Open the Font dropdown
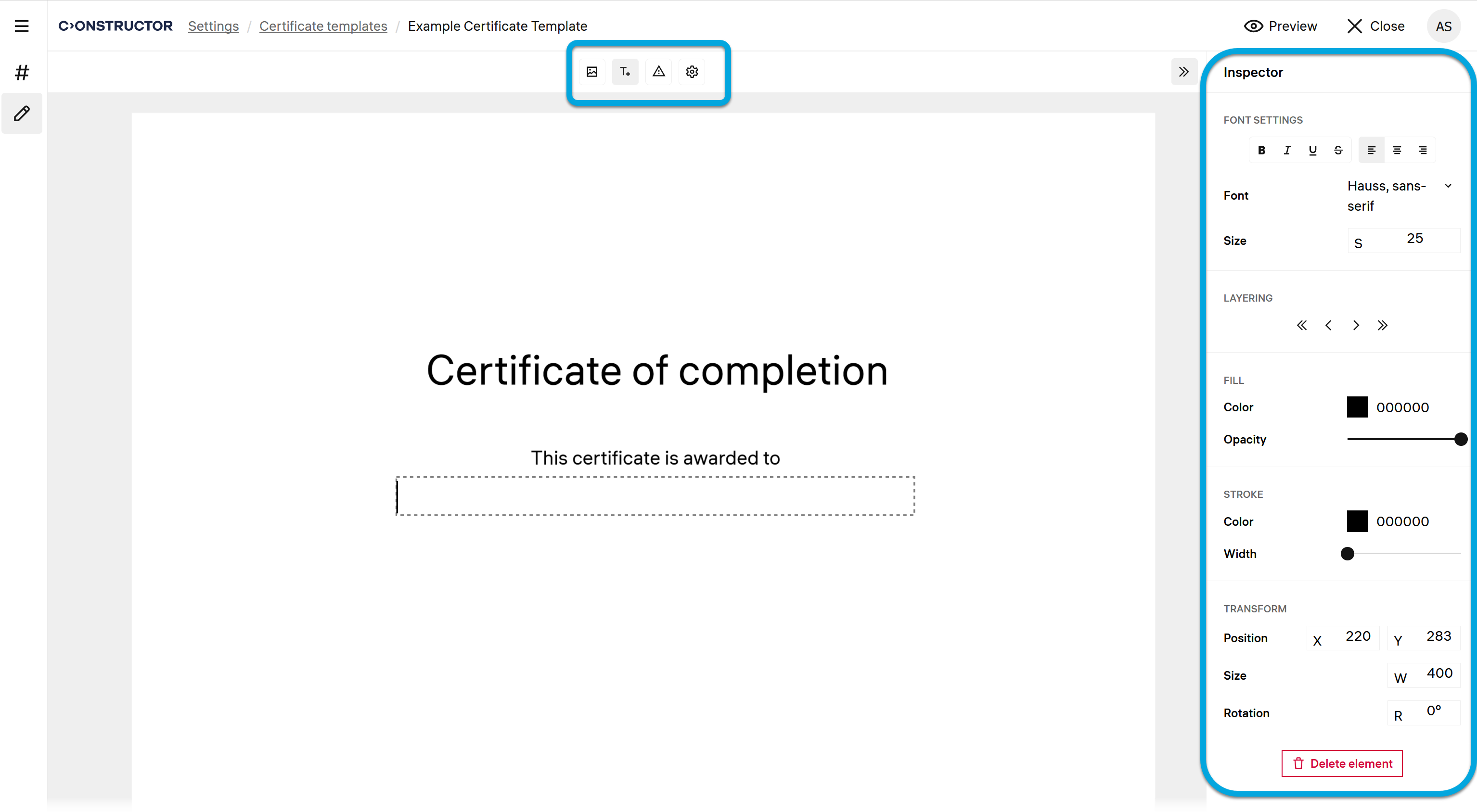1477x812 pixels. [1399, 195]
